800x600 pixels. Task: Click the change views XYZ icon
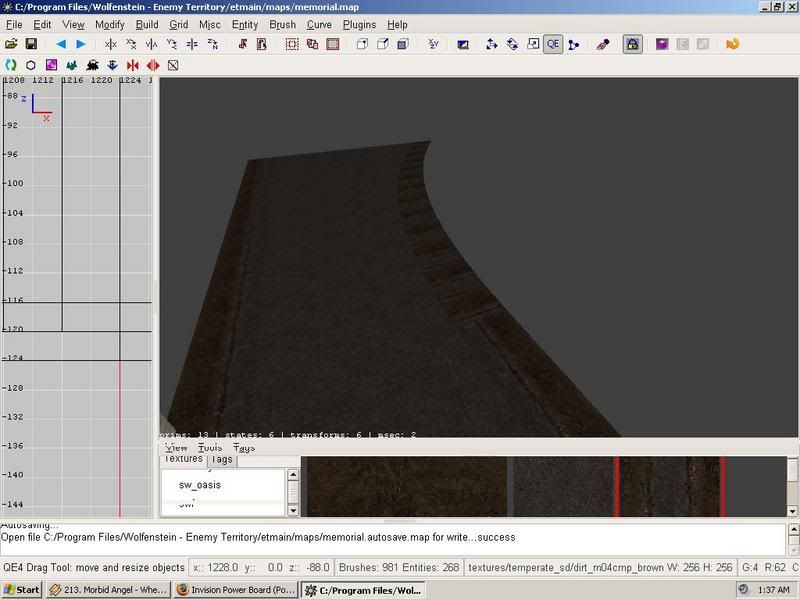(433, 44)
